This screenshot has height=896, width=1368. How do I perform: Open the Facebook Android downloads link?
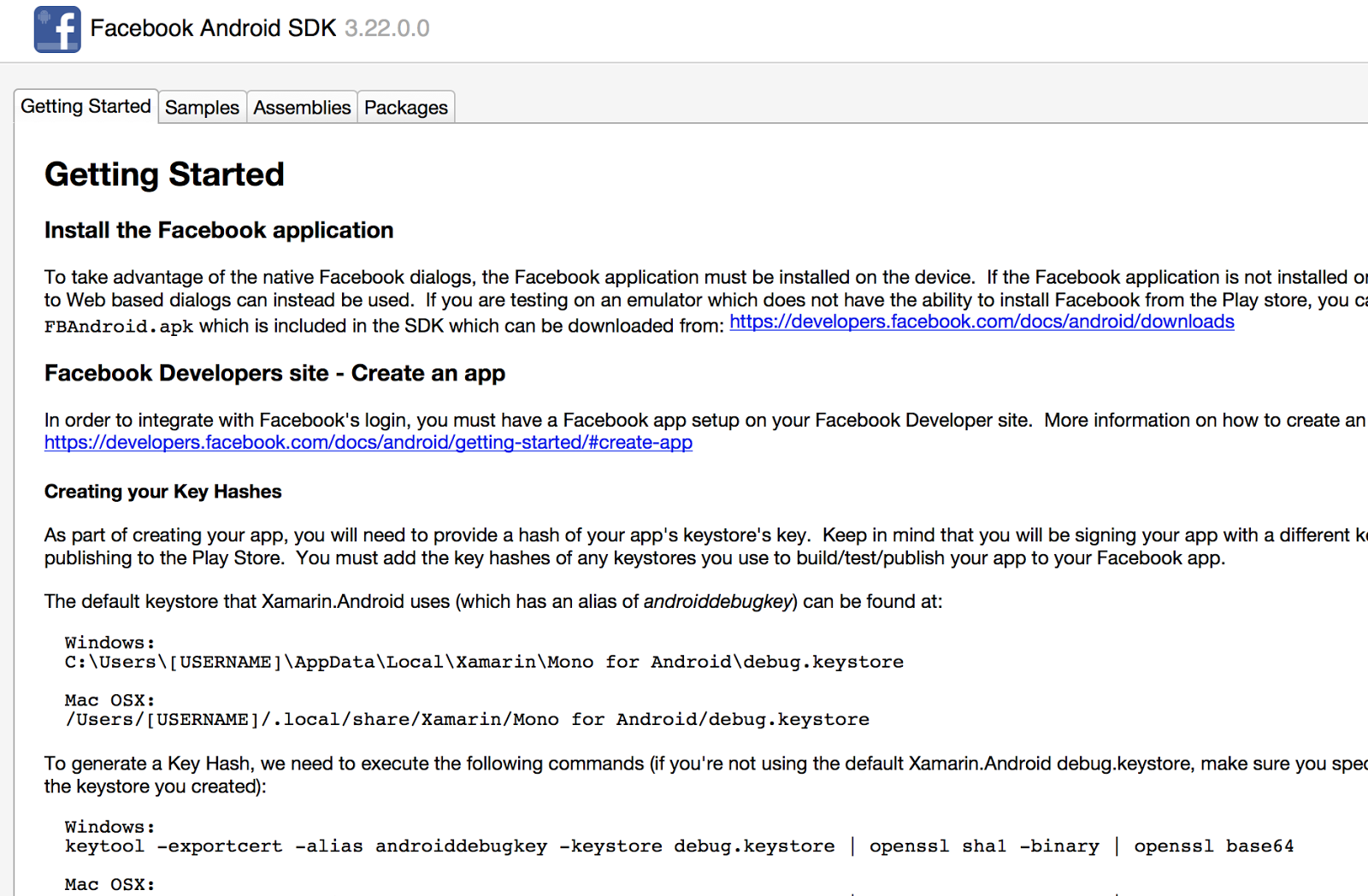point(982,321)
